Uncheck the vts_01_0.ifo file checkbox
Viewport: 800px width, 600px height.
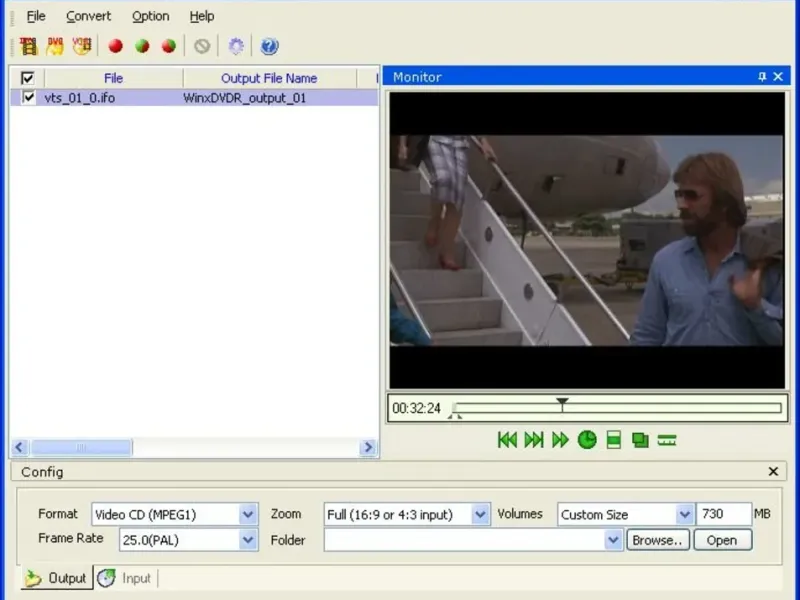coord(29,97)
